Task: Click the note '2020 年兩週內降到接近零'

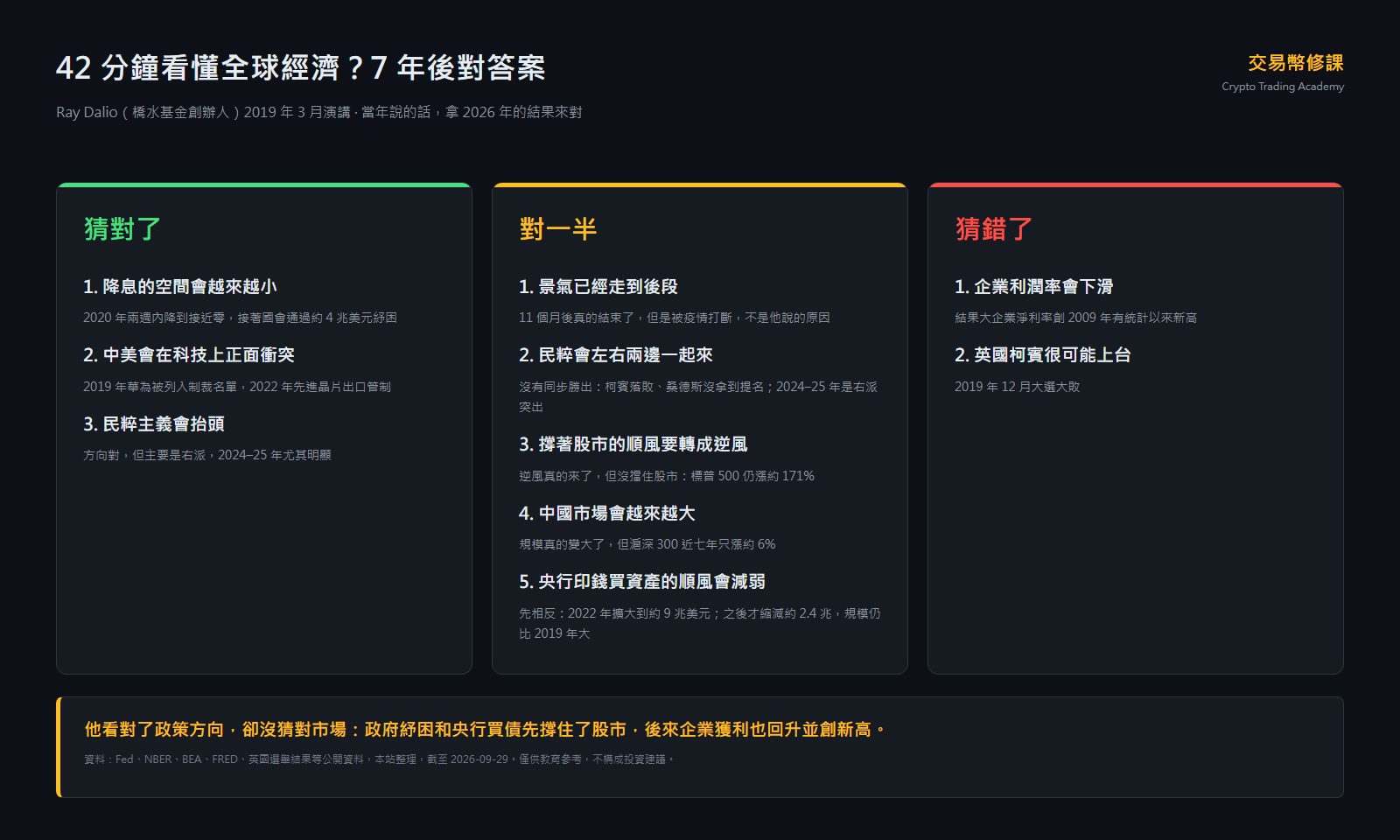Action: [x=240, y=318]
